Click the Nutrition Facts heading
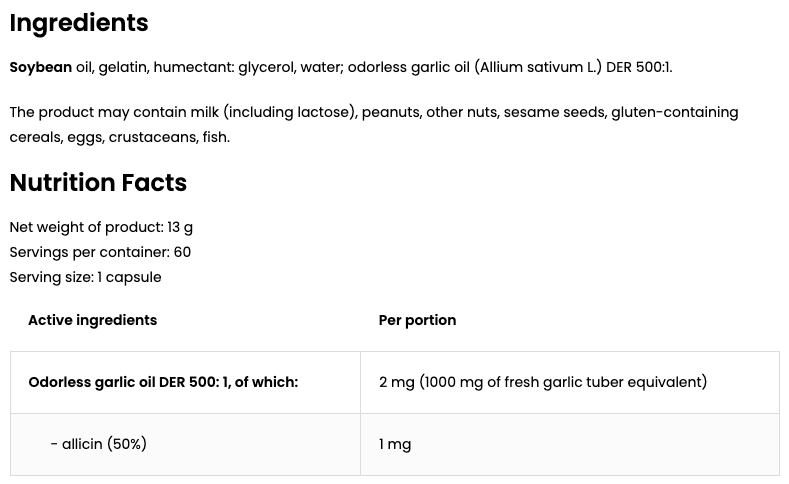789x484 pixels. (98, 183)
